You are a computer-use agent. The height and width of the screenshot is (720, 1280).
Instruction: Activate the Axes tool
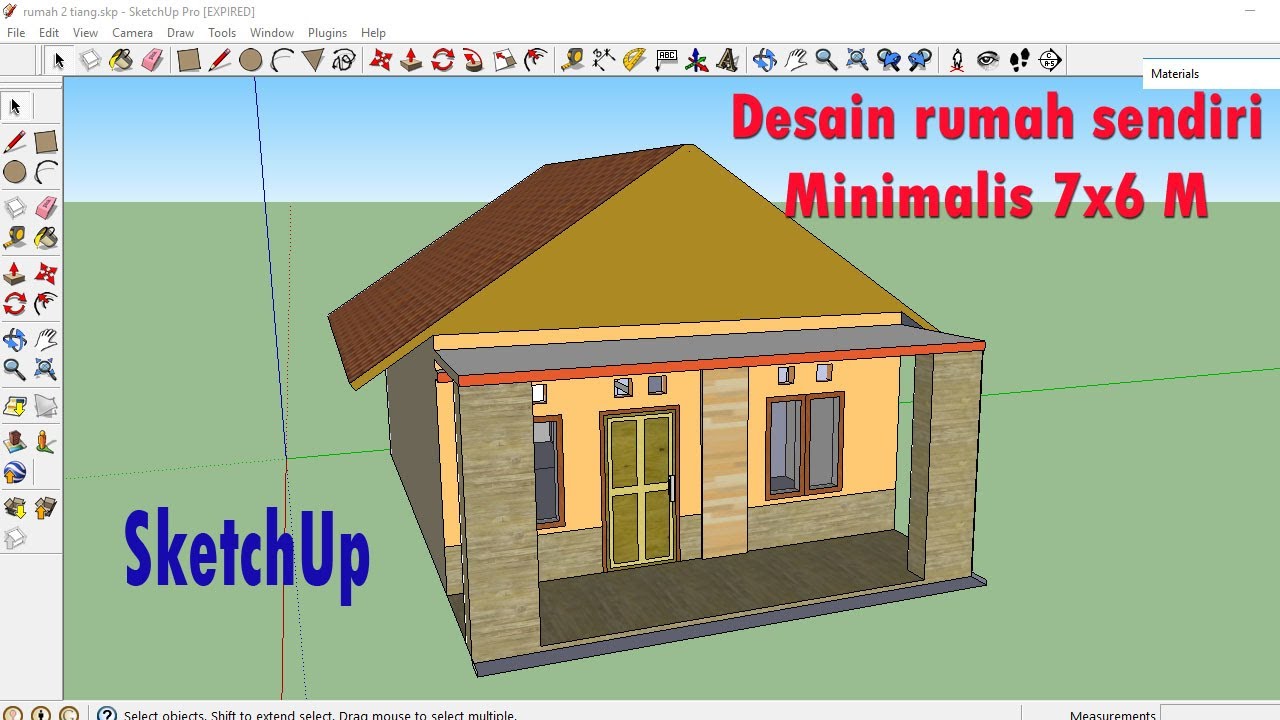tap(697, 60)
